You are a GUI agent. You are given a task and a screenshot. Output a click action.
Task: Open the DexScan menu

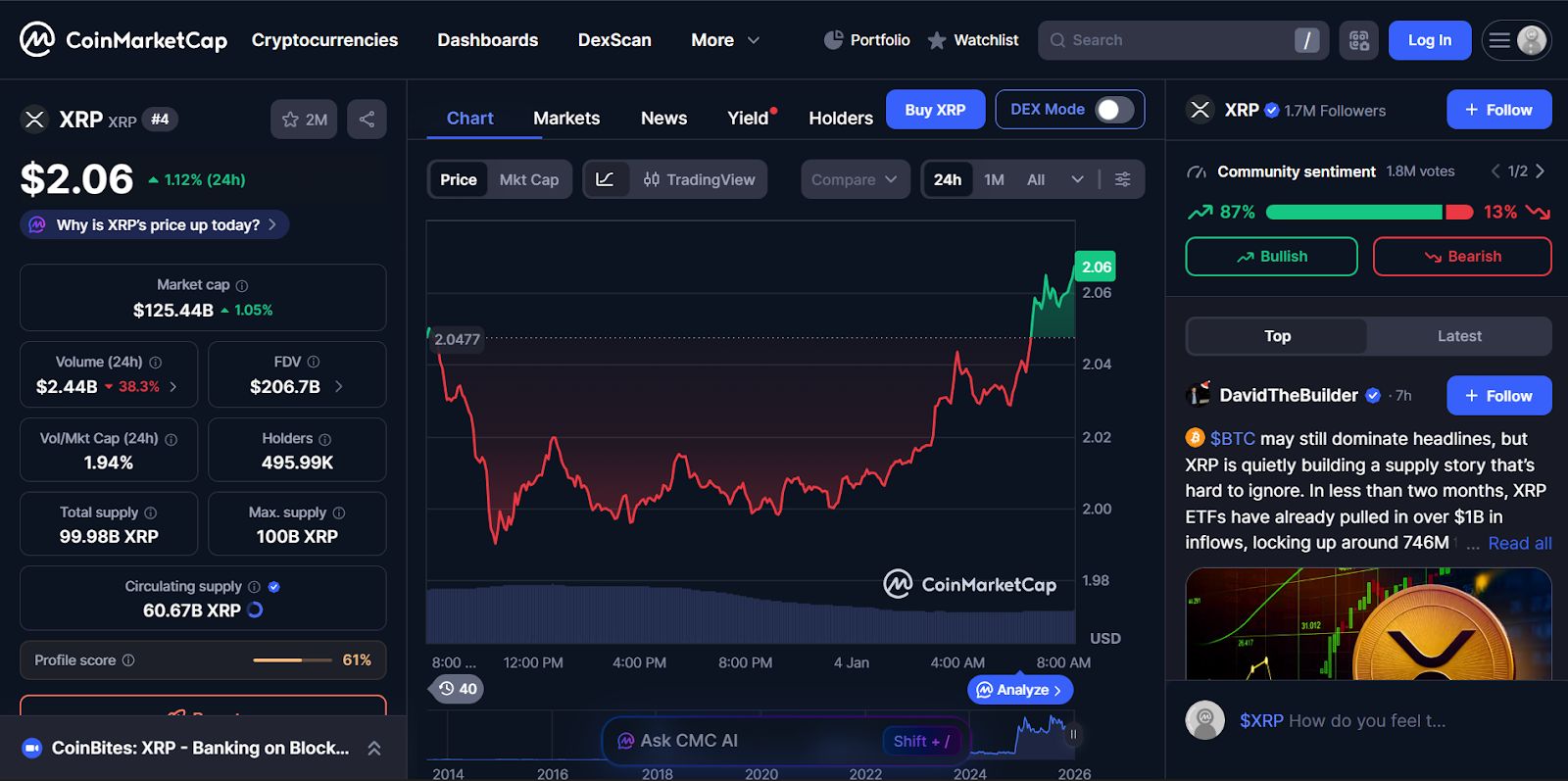tap(614, 40)
